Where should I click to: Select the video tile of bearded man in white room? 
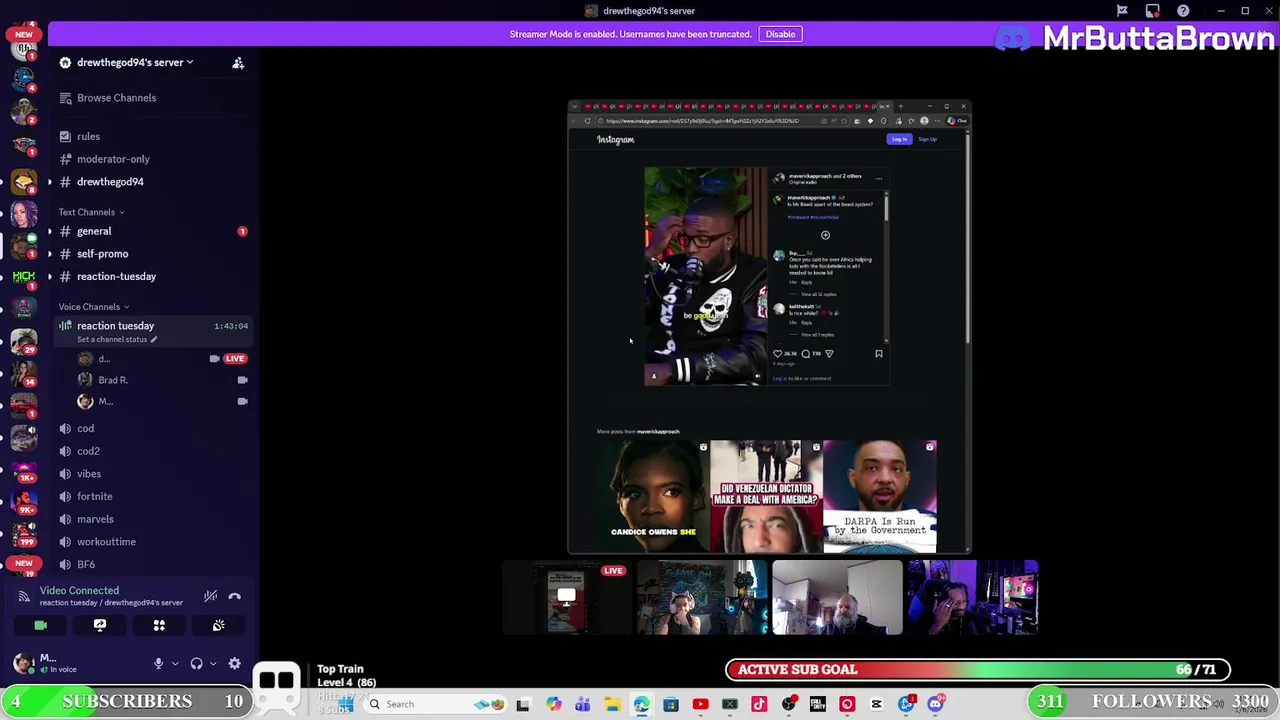coord(837,598)
